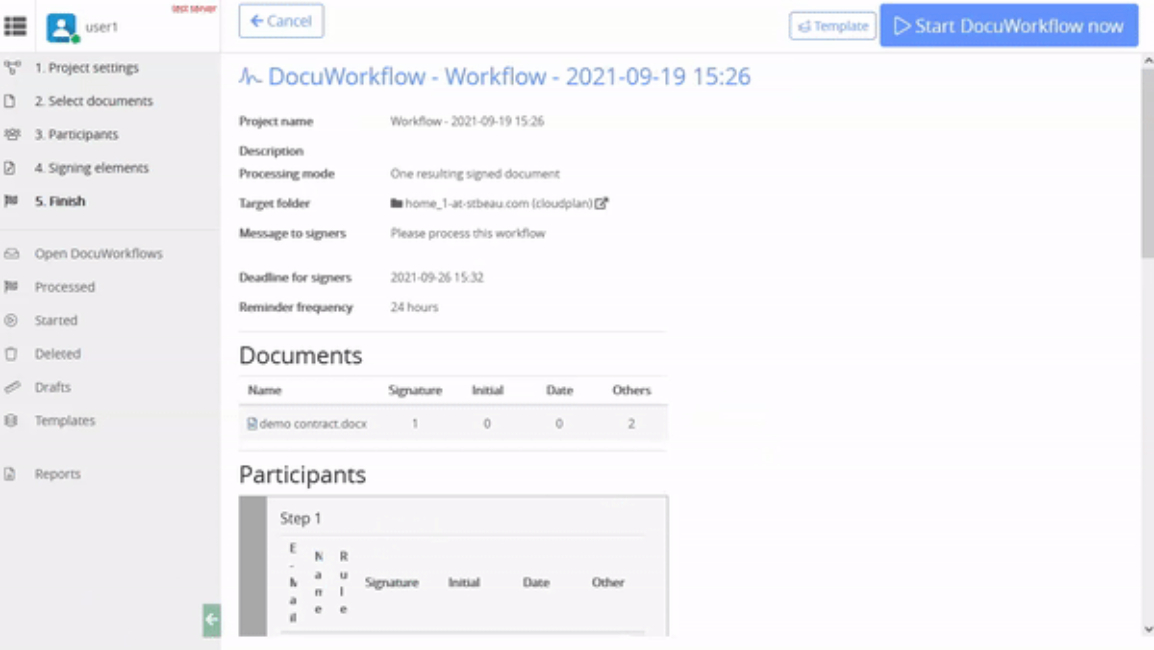Click the Started play-circle icon

pos(11,320)
